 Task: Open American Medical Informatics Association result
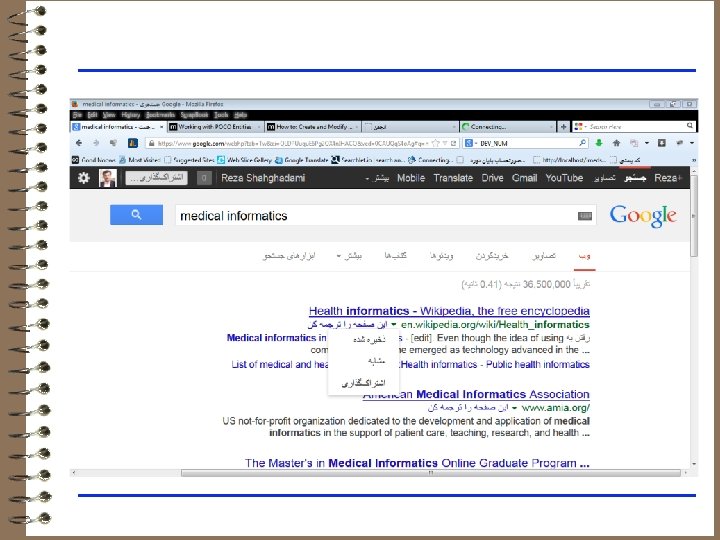tap(476, 394)
